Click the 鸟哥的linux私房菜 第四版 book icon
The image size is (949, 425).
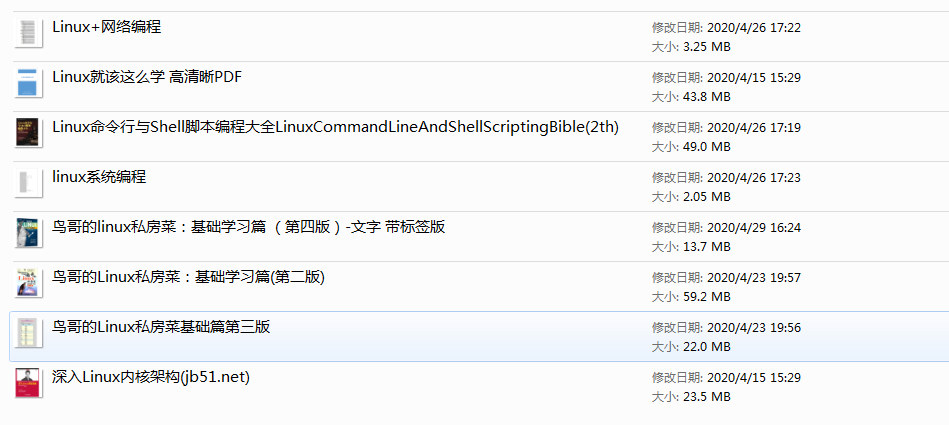28,233
